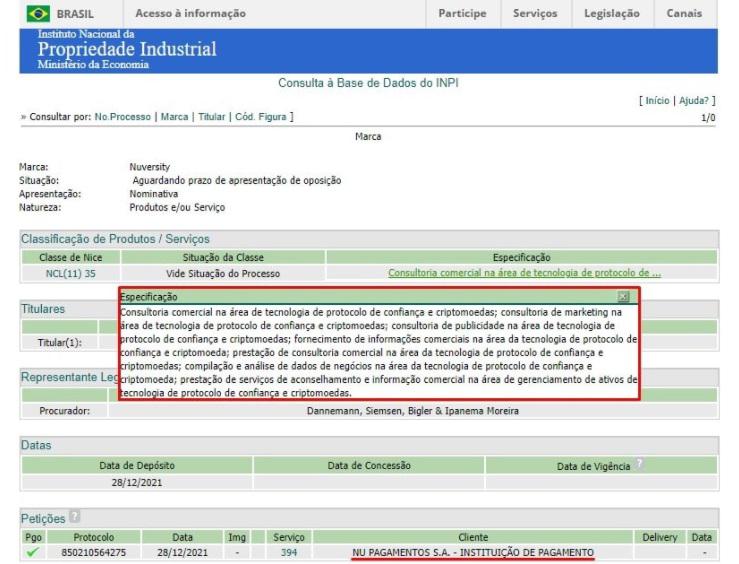Open the Legislação menu item
Image resolution: width=739 pixels, height=564 pixels.
click(612, 13)
